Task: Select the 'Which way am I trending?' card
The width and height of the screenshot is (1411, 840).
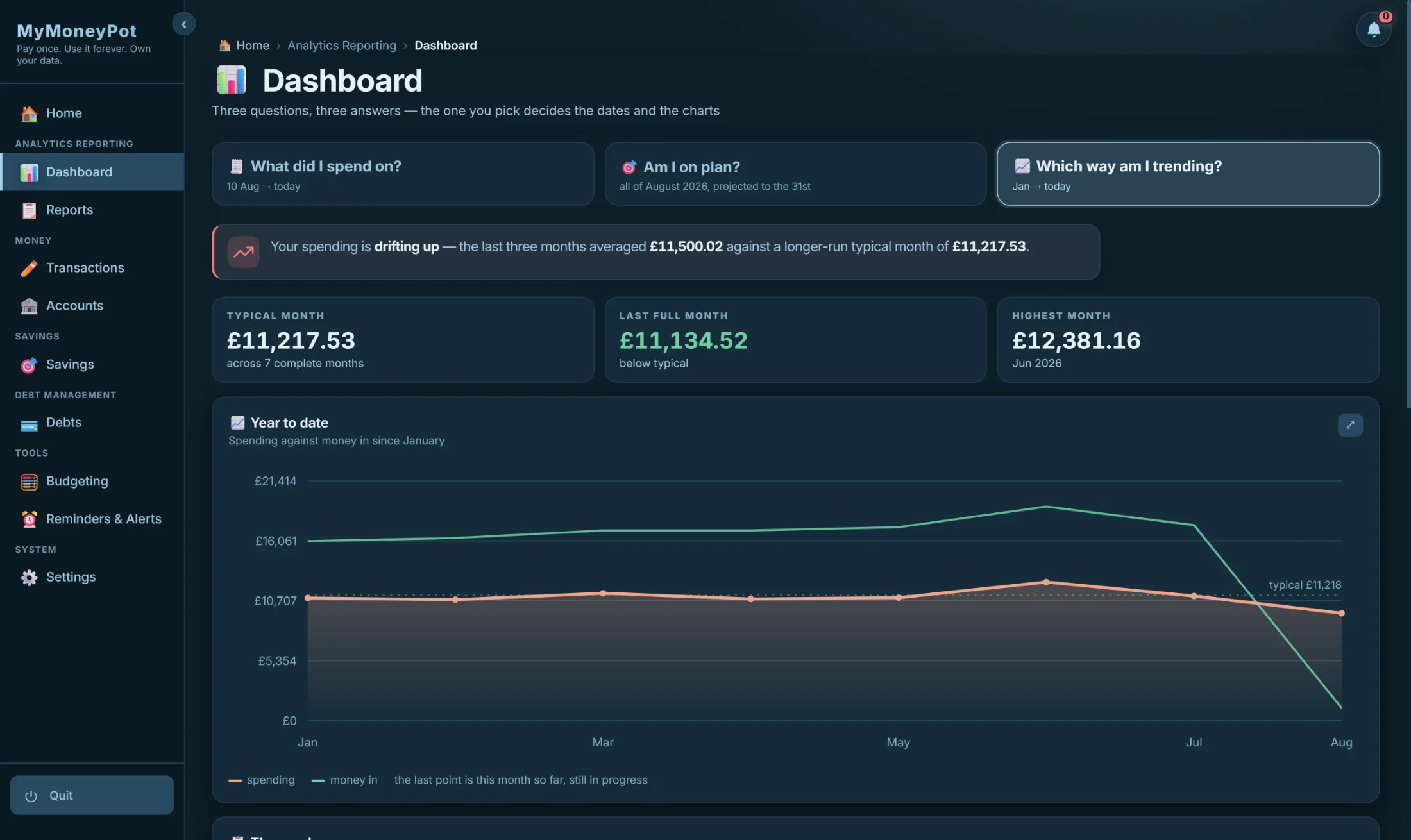Action: (x=1188, y=174)
